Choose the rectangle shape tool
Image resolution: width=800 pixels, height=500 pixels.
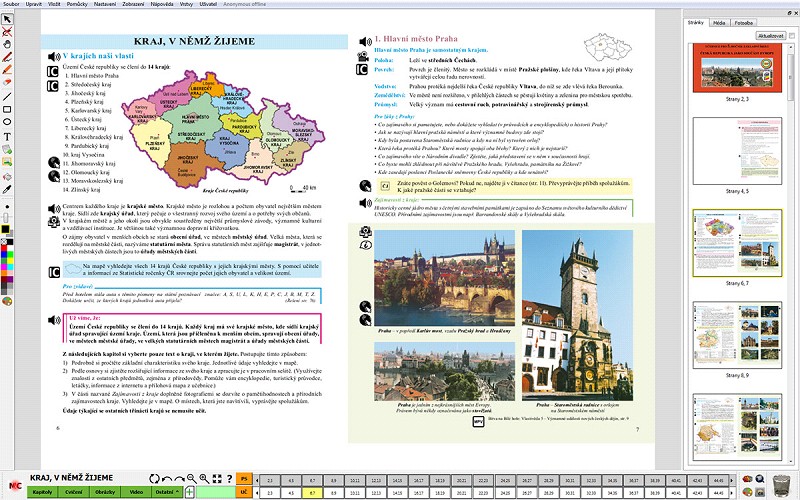[7, 109]
